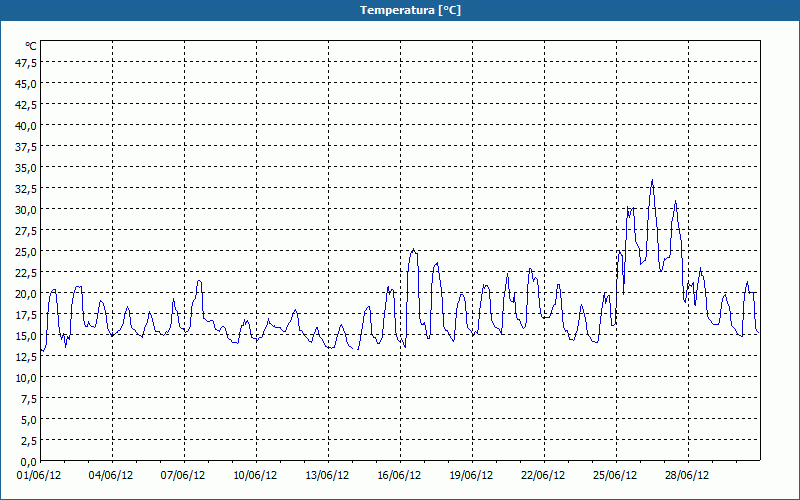Click the 22/06/12 date label

(543, 476)
